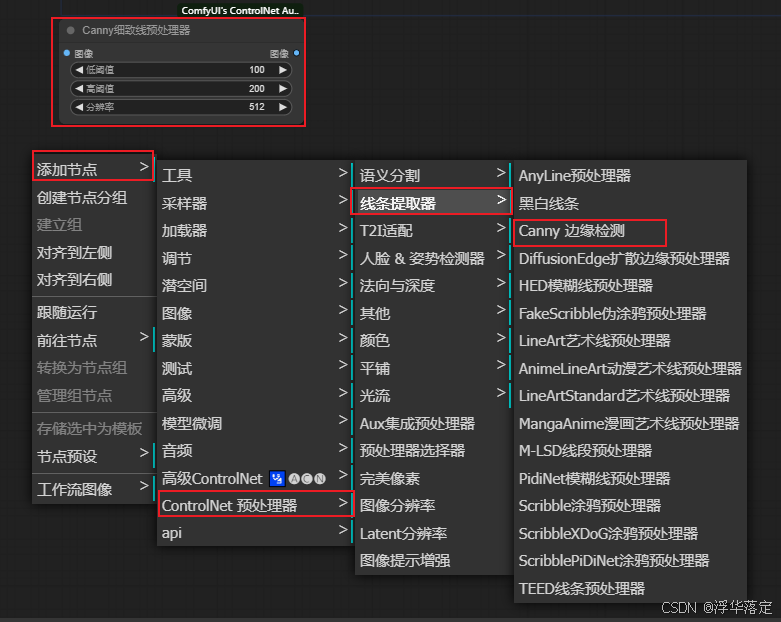Open the 调节 category

point(255,258)
